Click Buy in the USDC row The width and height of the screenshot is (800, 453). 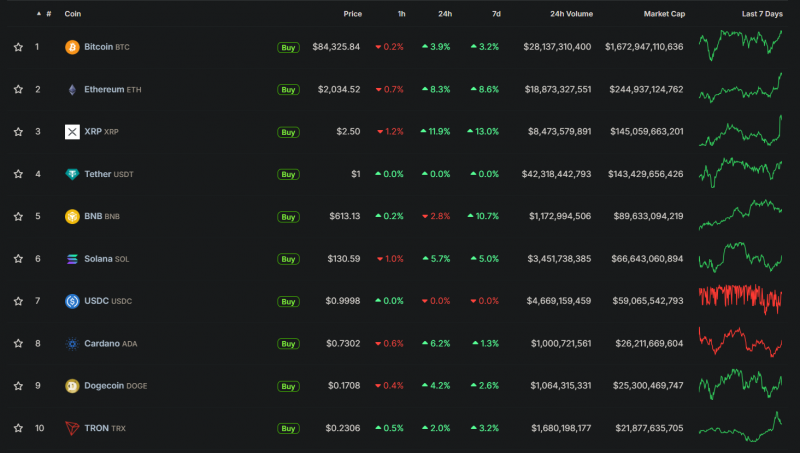tap(288, 301)
